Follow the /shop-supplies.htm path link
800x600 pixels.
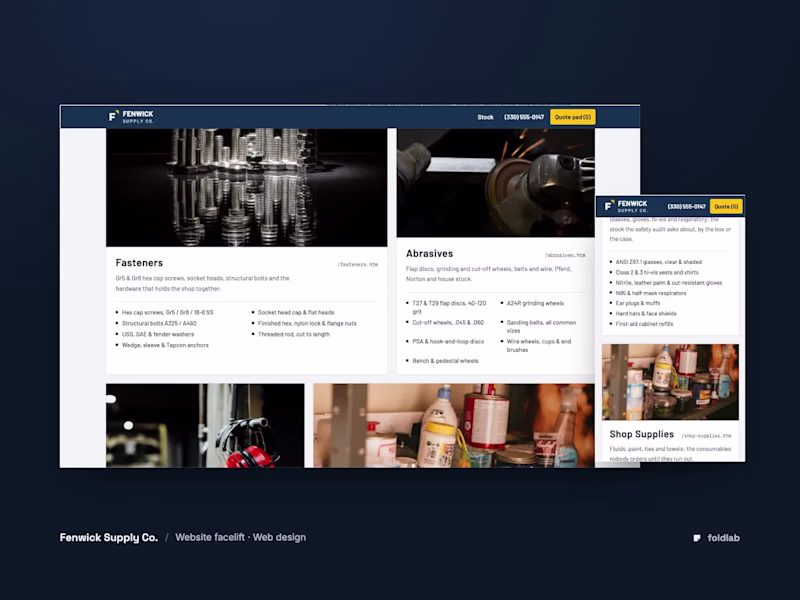click(x=706, y=436)
